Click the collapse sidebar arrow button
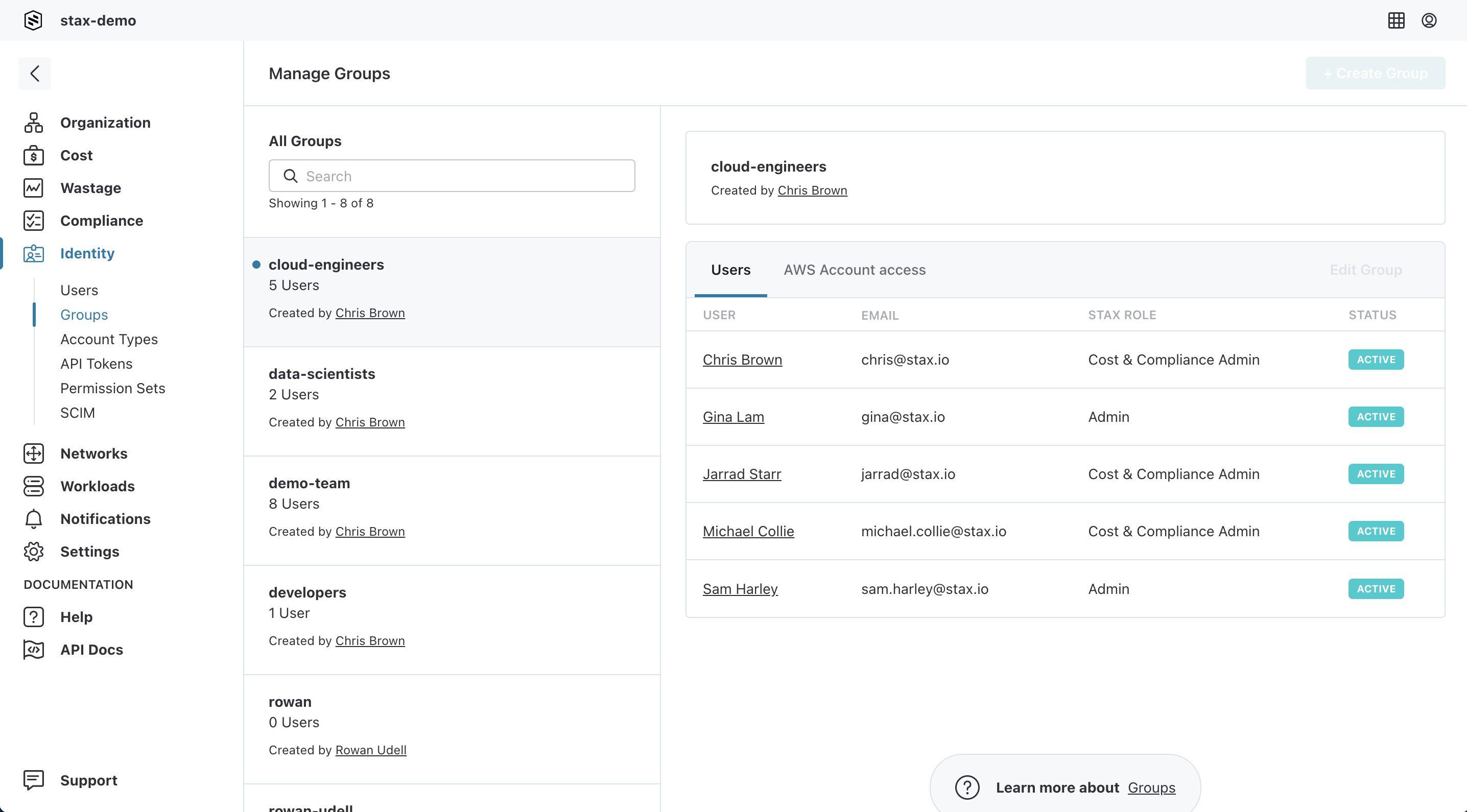The width and height of the screenshot is (1467, 812). 34,73
